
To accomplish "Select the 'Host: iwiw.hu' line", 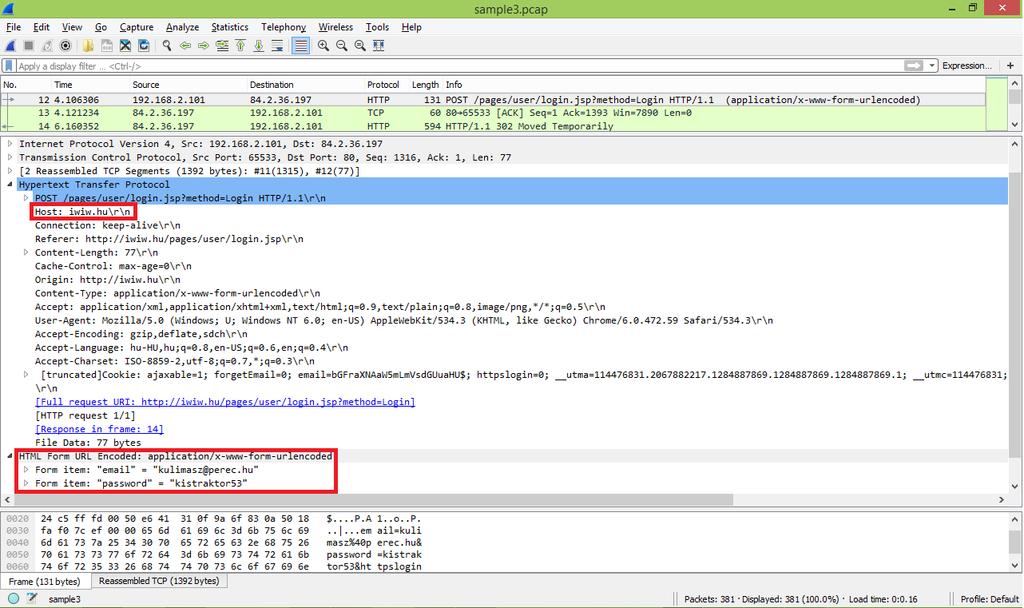I will [83, 212].
